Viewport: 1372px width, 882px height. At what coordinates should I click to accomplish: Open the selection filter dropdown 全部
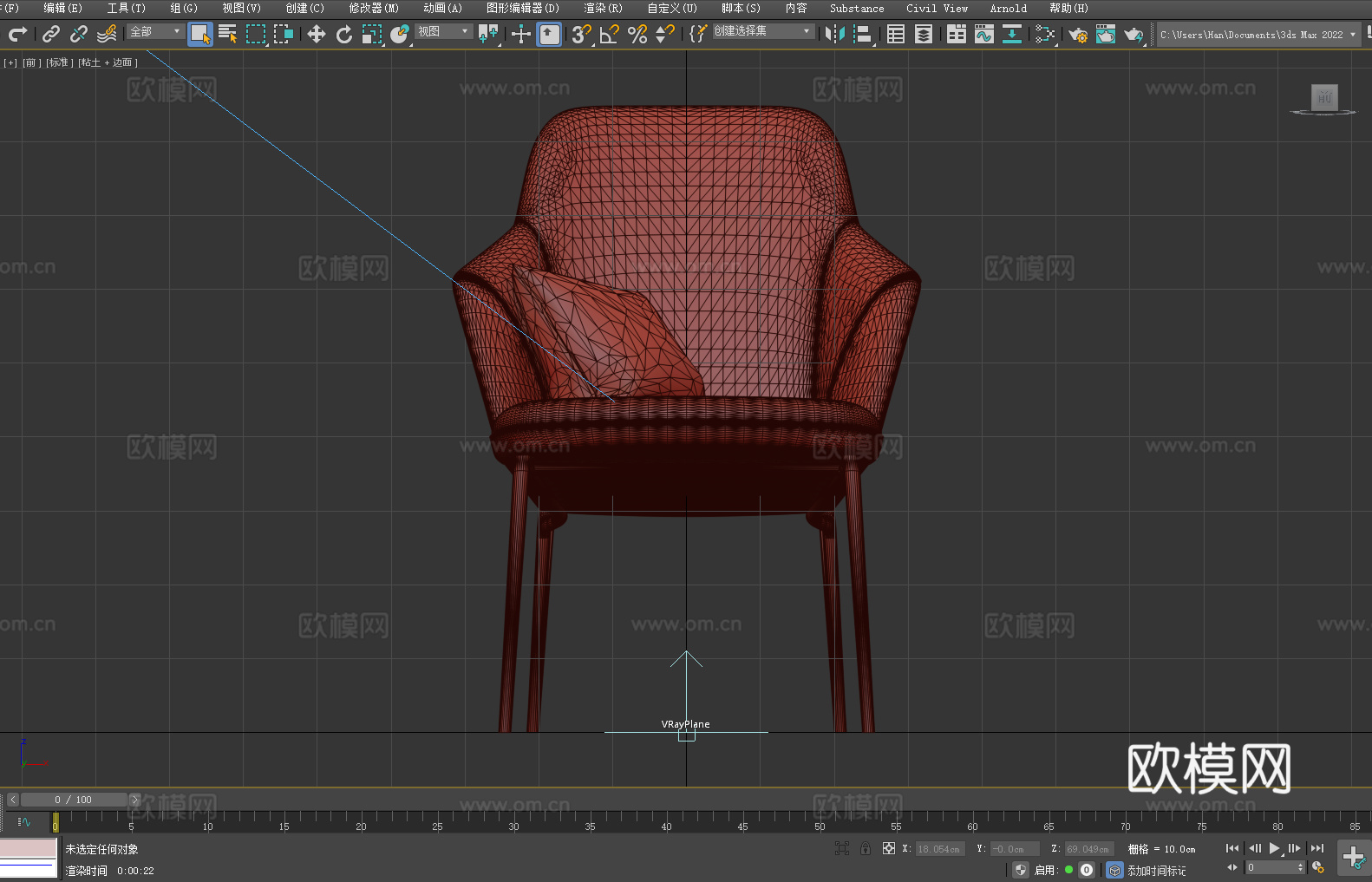155,31
